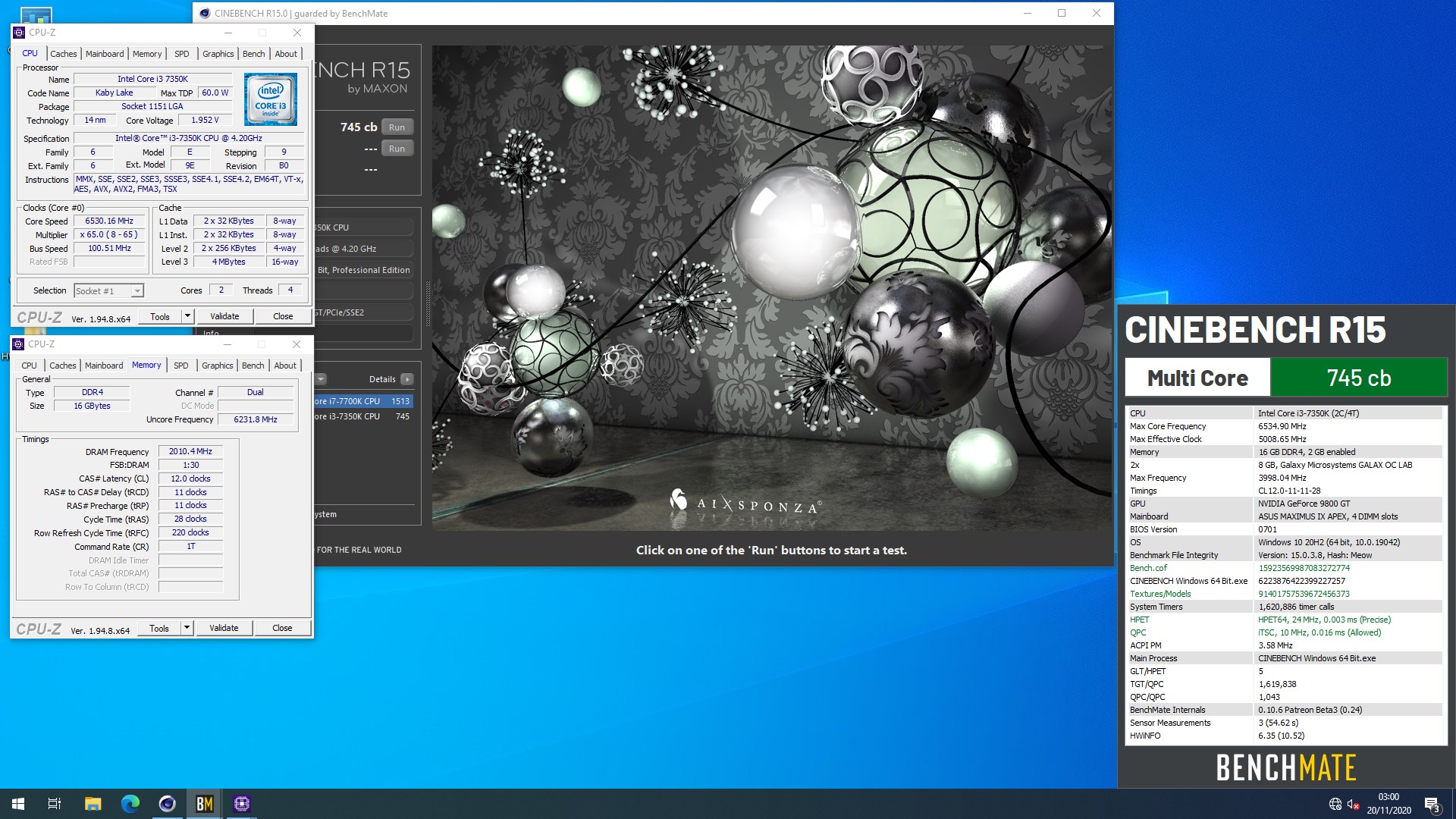Click the Bench.cof link in BenchMate

pyautogui.click(x=1148, y=568)
